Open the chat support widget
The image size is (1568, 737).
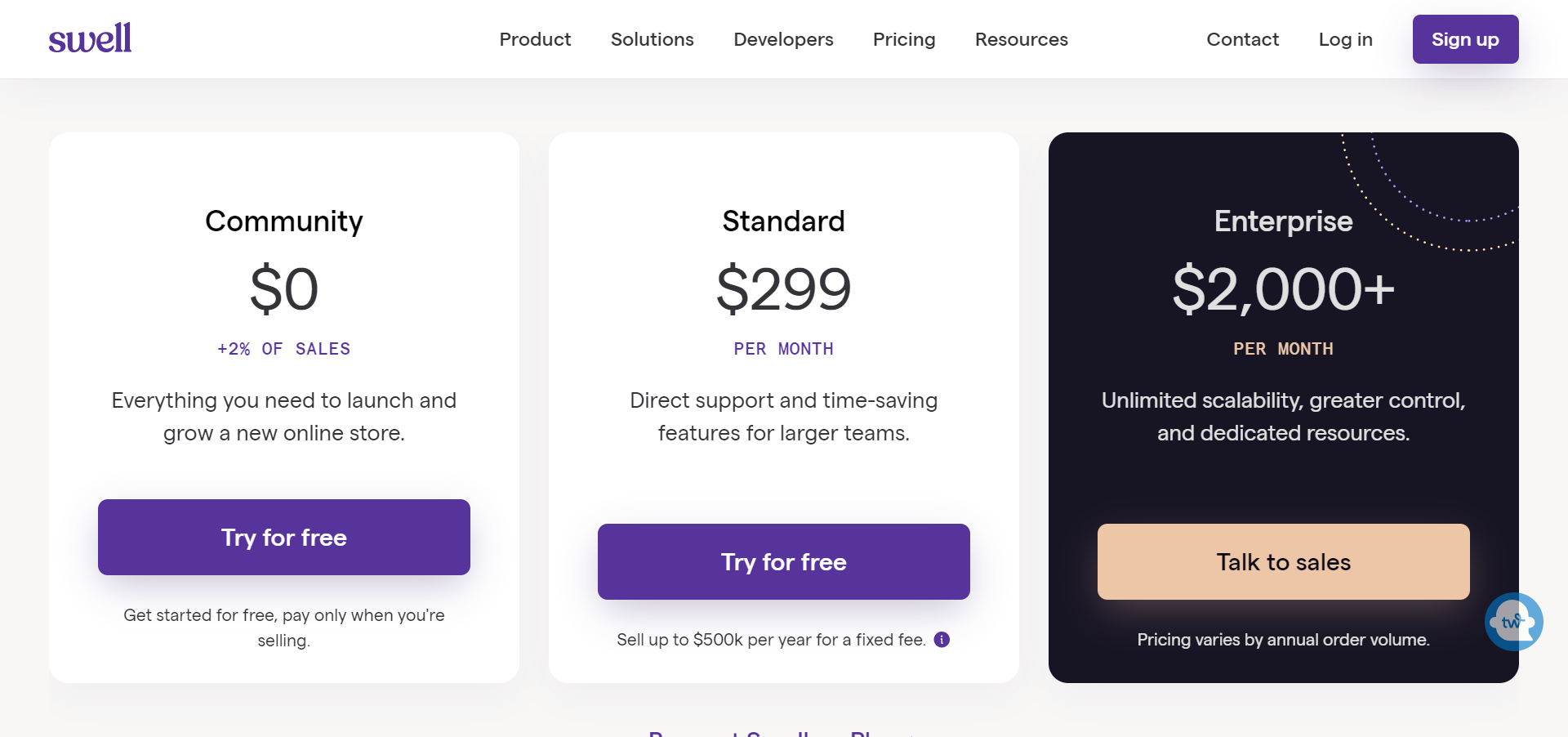point(1514,622)
